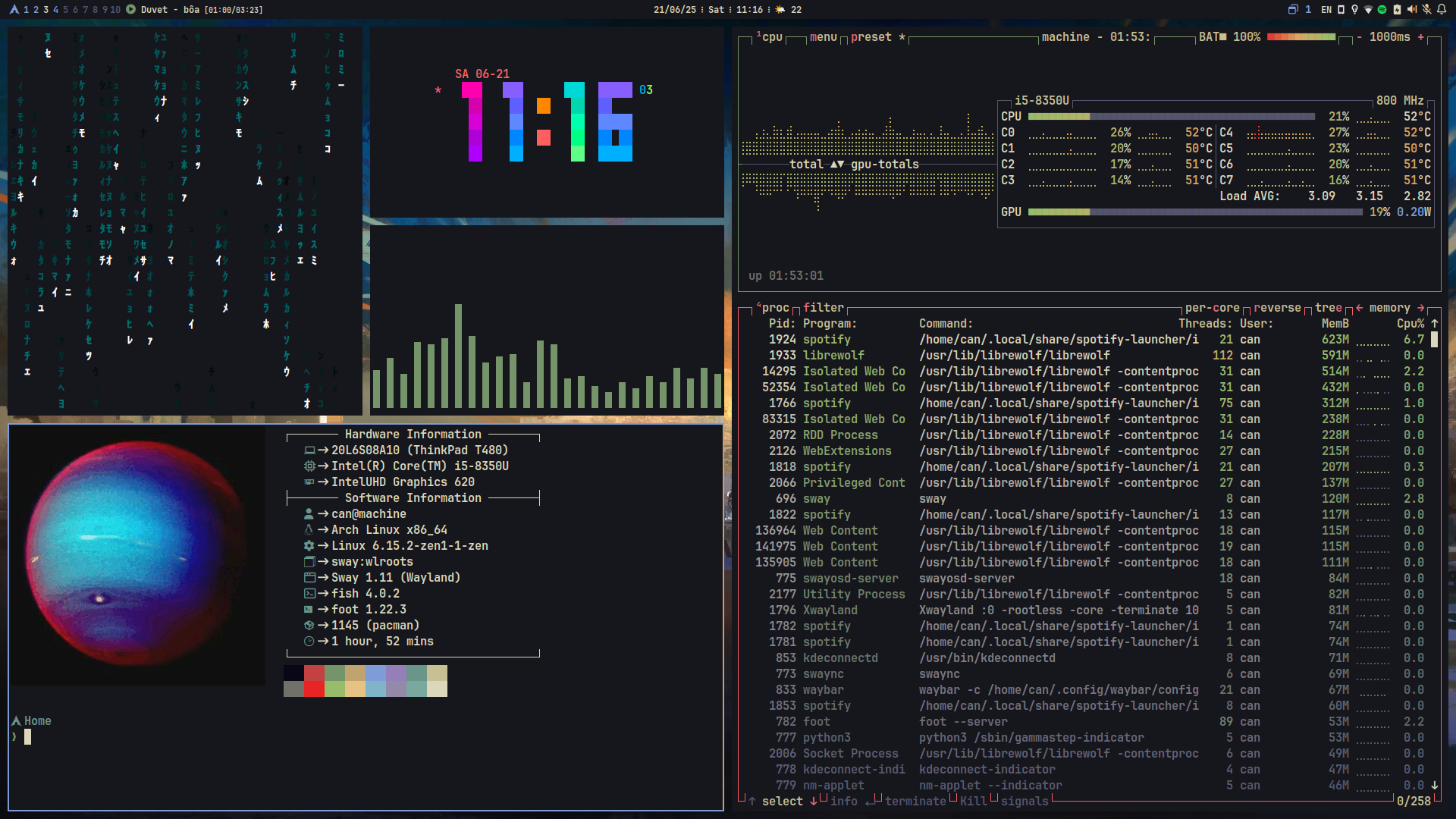
Task: Click the red color swatch in fetch palette
Action: pyautogui.click(x=314, y=673)
